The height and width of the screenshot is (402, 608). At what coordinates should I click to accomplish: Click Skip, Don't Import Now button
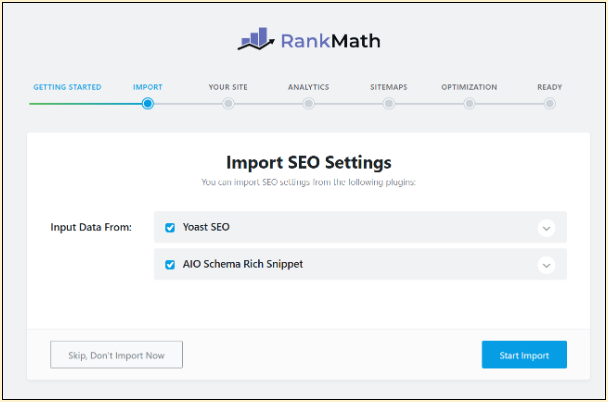pyautogui.click(x=116, y=355)
